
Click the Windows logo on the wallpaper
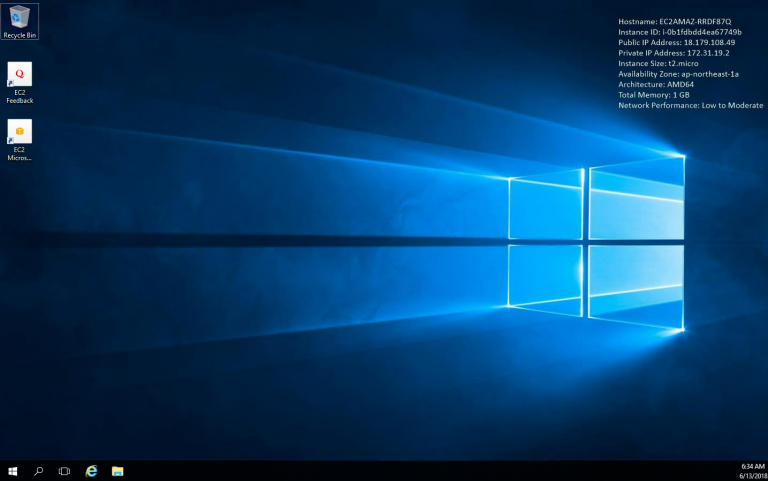tap(596, 243)
